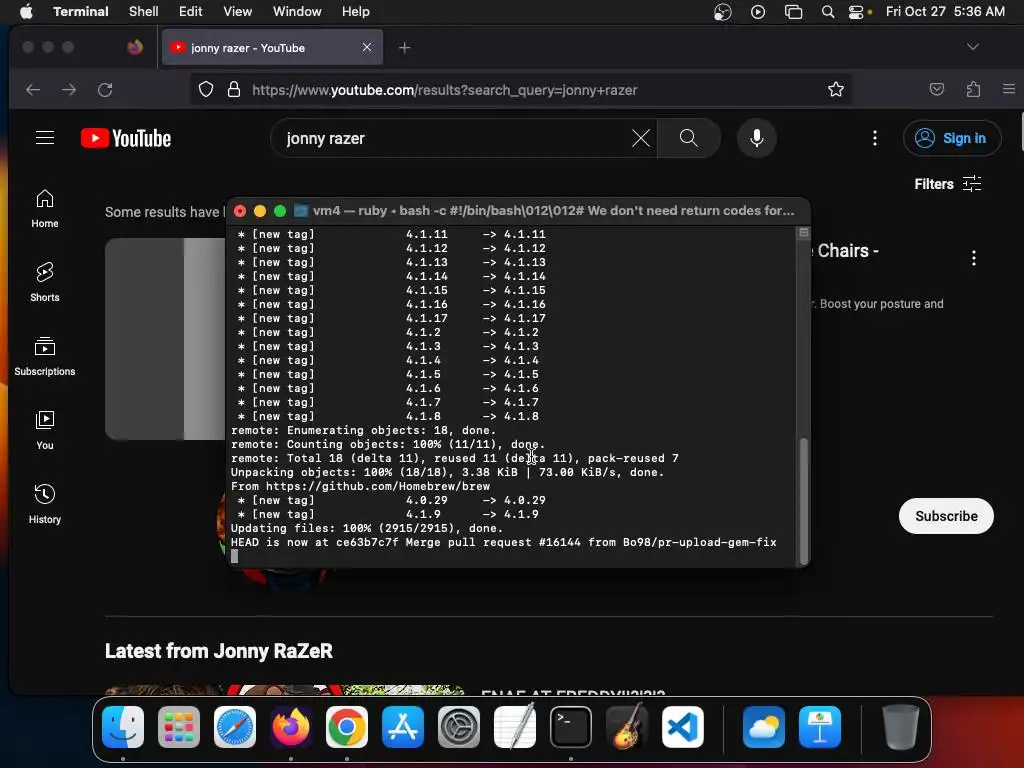Open the Chairs result options menu
This screenshot has height=768, width=1024.
click(973, 258)
